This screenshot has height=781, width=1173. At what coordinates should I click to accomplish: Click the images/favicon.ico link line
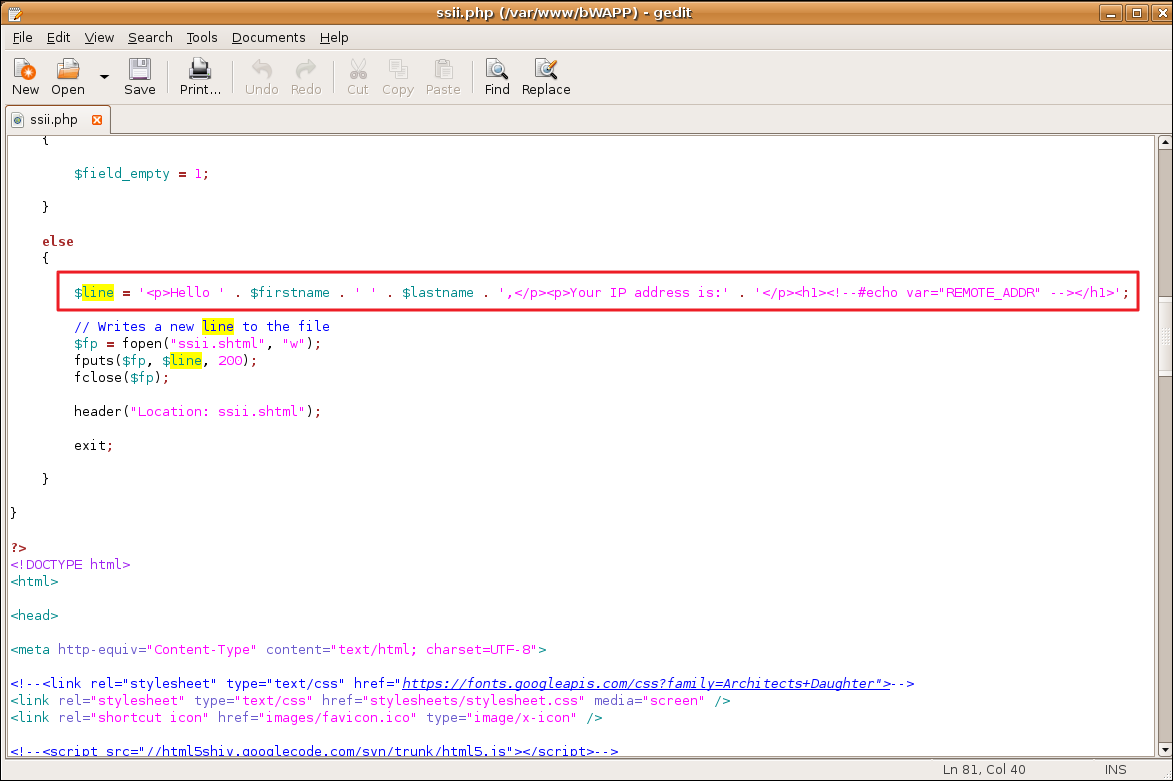(x=306, y=717)
